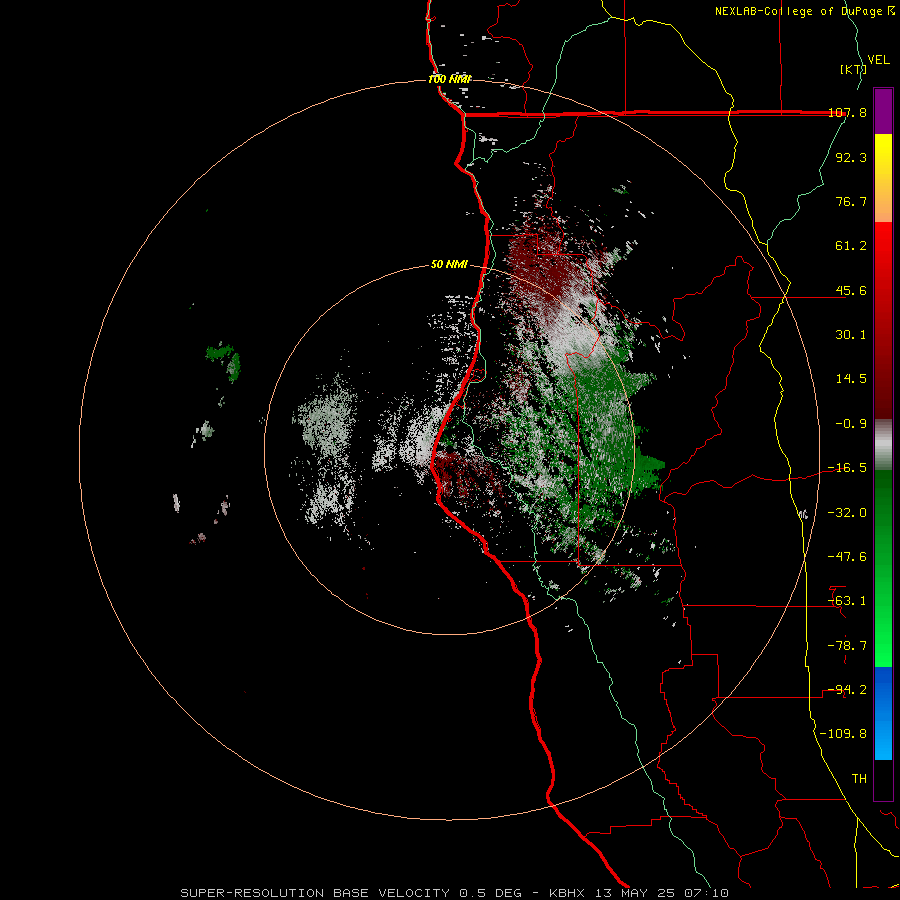Click the 30.1 velocity scale value
This screenshot has height=900, width=900.
coord(851,335)
